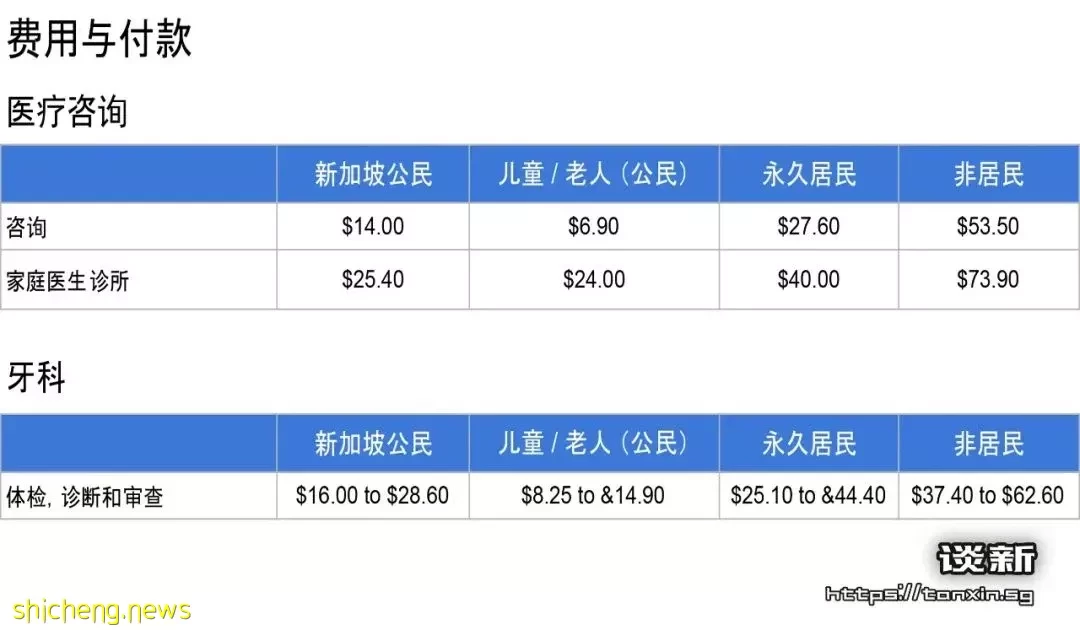Screen dimensions: 1080x630
Task: Click the 谈新 logo icon
Action: (x=987, y=558)
